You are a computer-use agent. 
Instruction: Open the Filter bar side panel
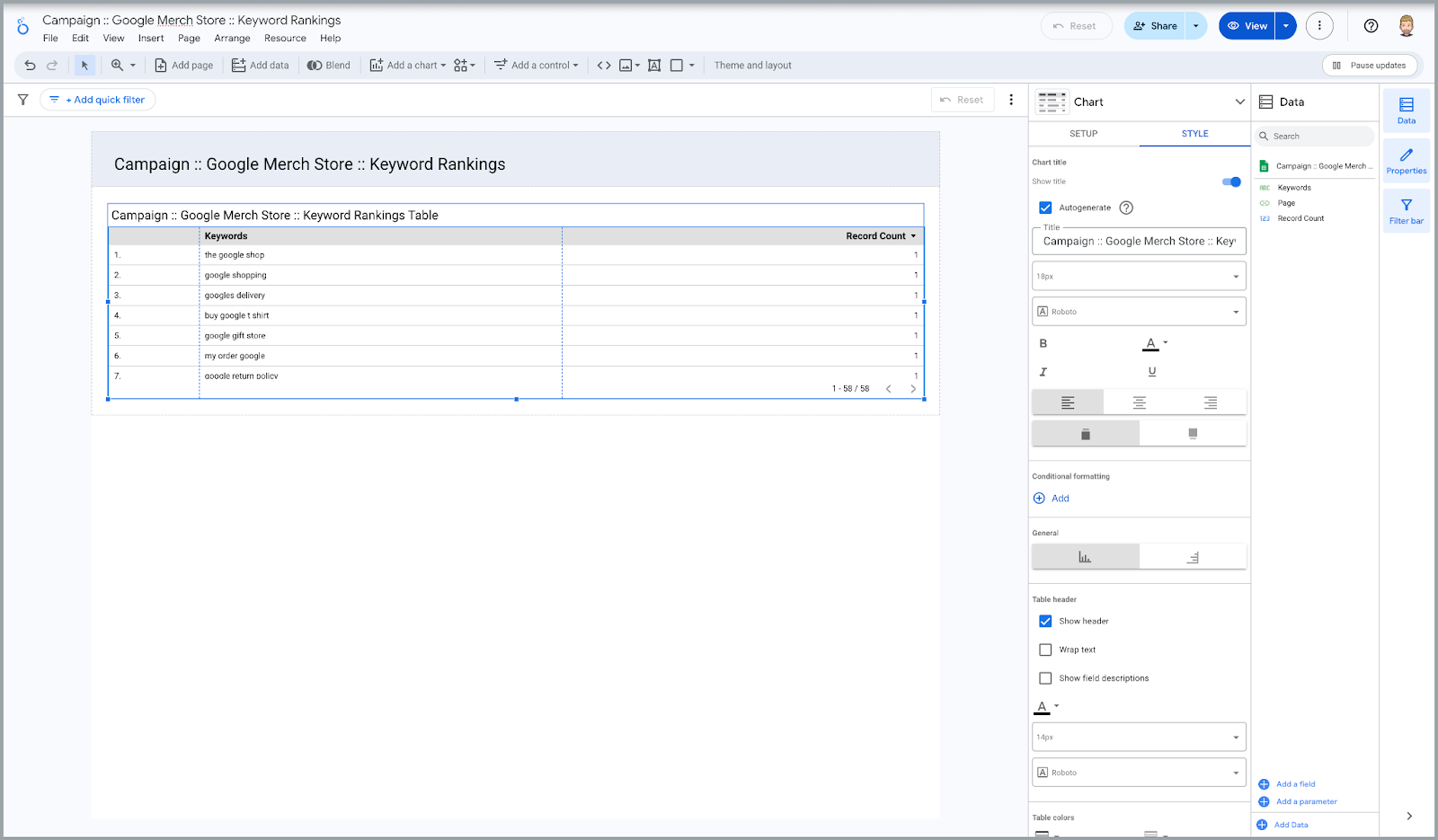pyautogui.click(x=1407, y=211)
